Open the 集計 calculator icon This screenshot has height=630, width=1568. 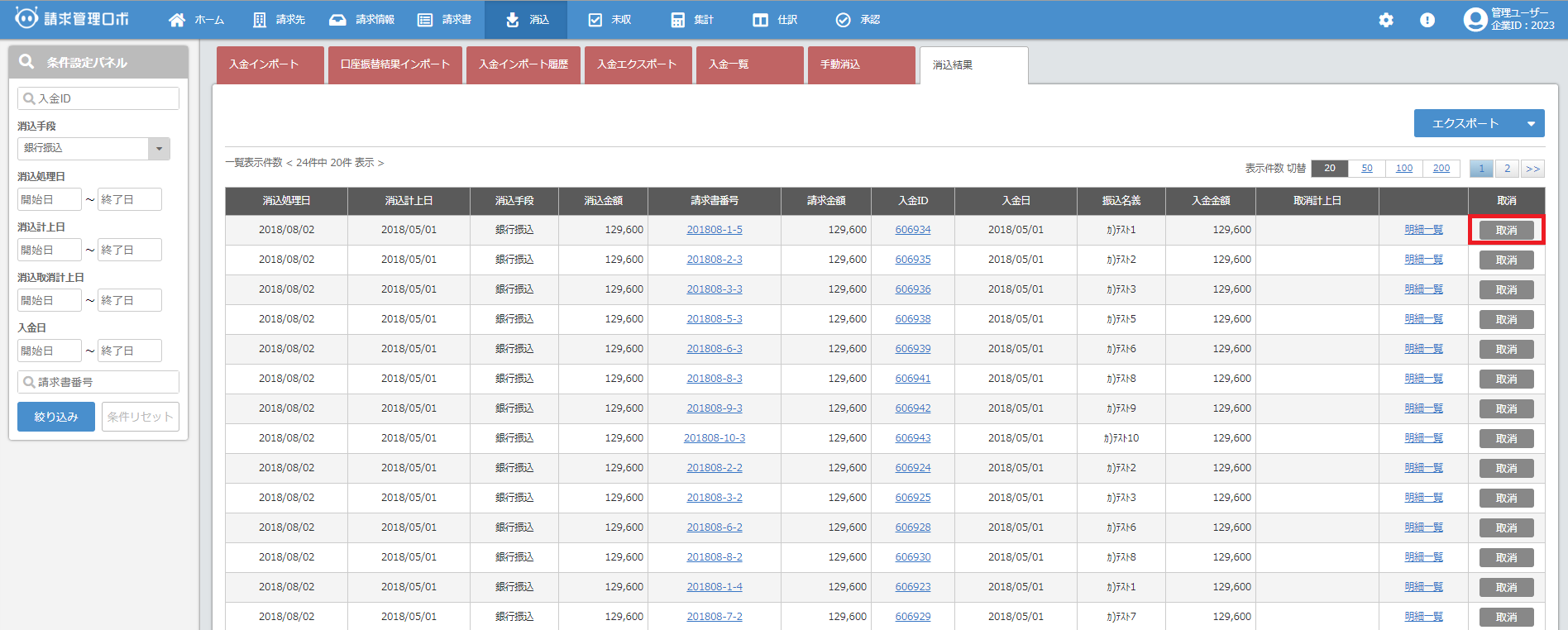(677, 20)
